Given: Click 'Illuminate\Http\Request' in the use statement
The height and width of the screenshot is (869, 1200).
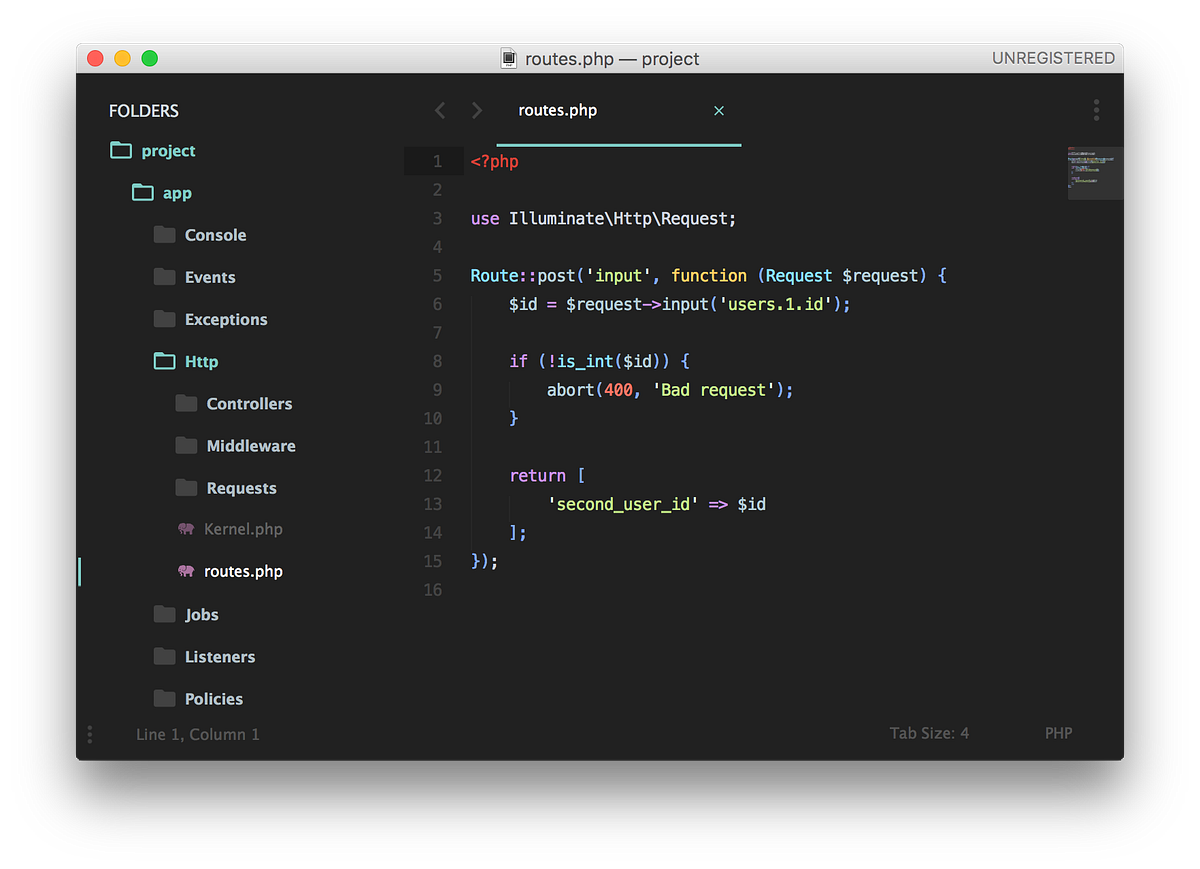Looking at the screenshot, I should (x=618, y=218).
